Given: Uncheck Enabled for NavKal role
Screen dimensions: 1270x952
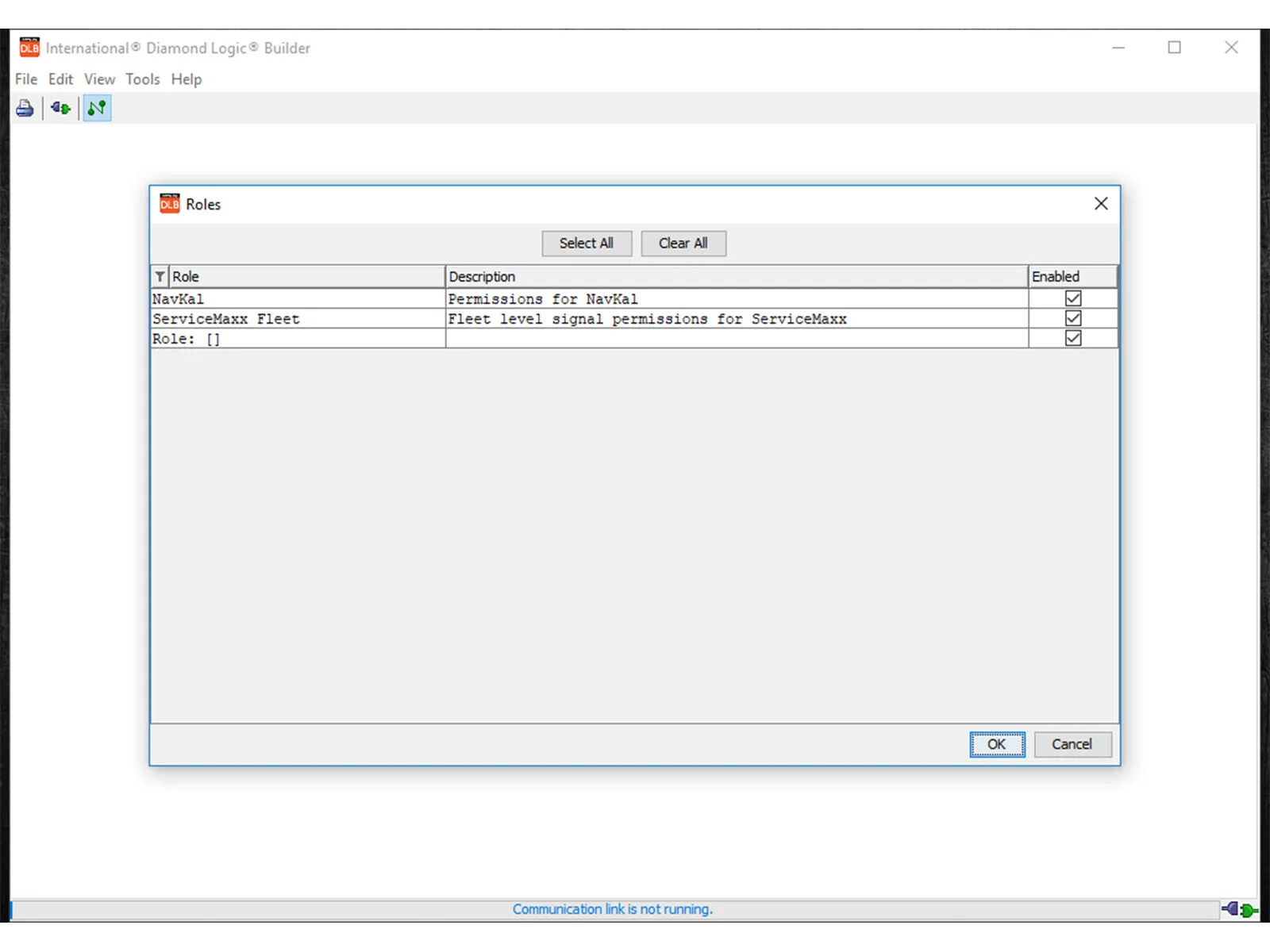Looking at the screenshot, I should tap(1073, 298).
